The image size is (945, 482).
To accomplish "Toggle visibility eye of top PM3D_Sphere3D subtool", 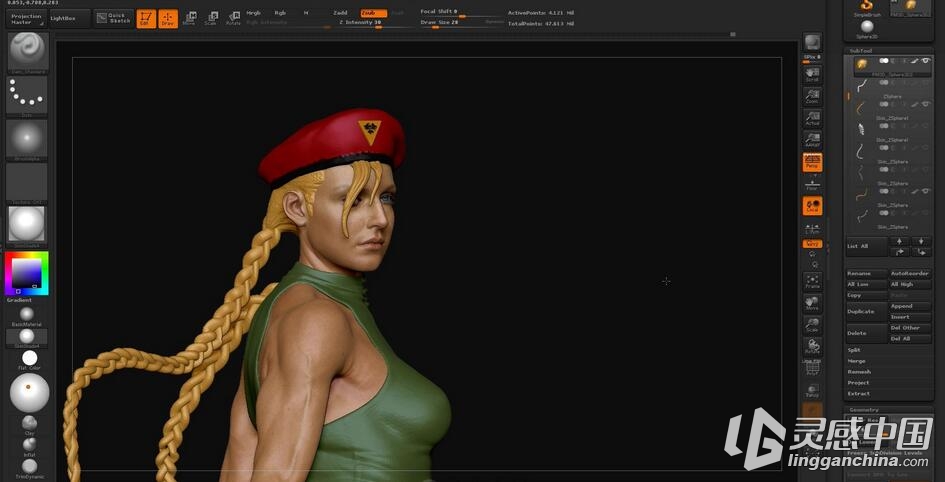I will [926, 61].
